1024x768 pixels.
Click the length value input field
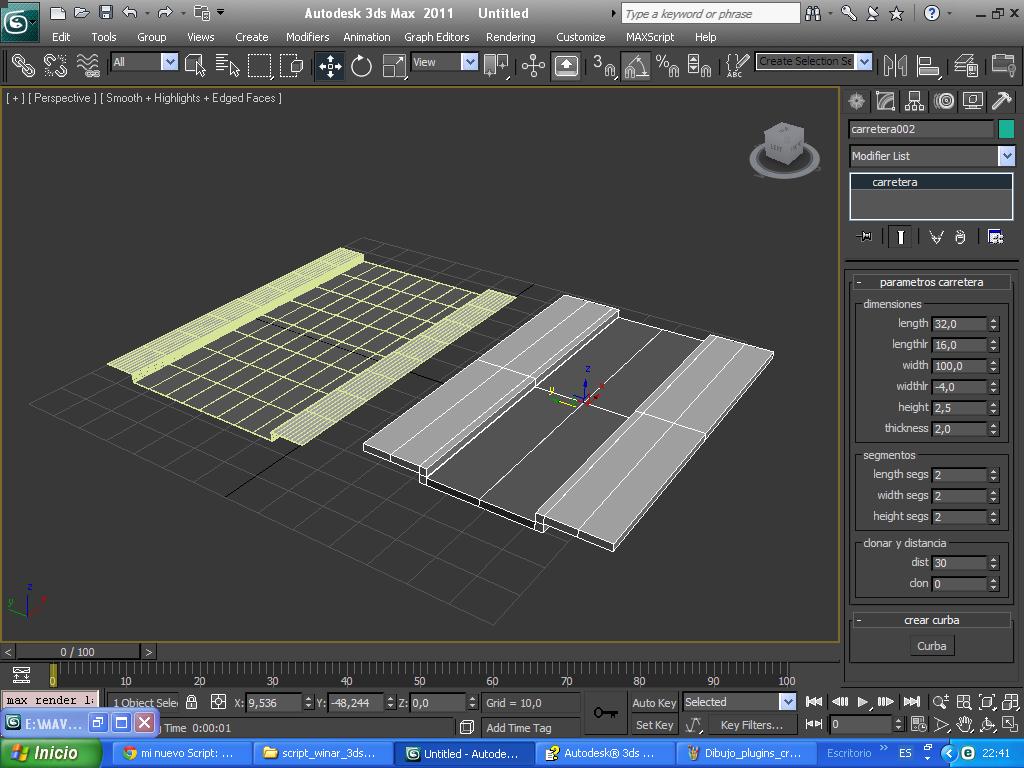(958, 324)
